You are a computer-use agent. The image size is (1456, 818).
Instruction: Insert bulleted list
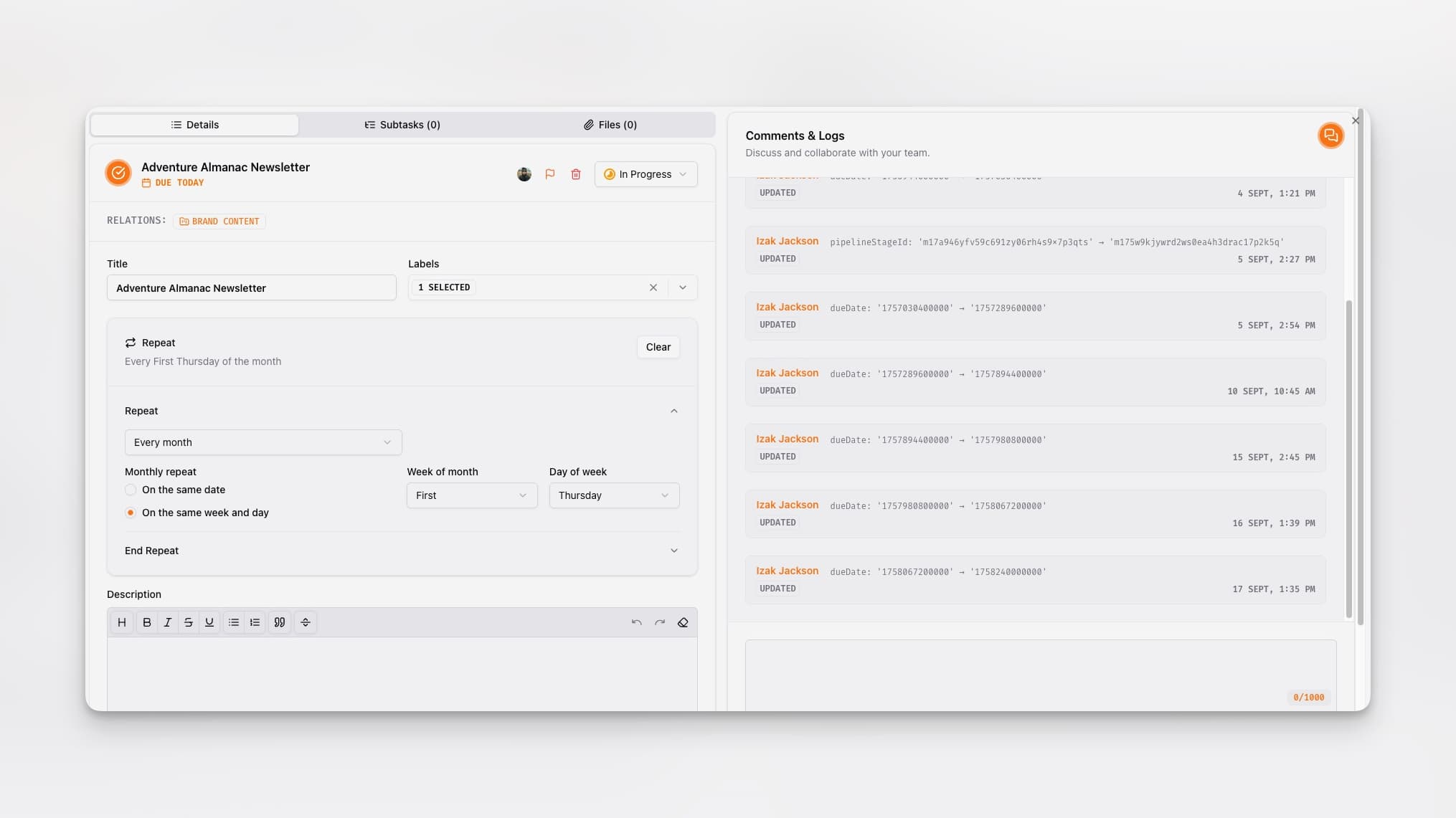coord(234,622)
